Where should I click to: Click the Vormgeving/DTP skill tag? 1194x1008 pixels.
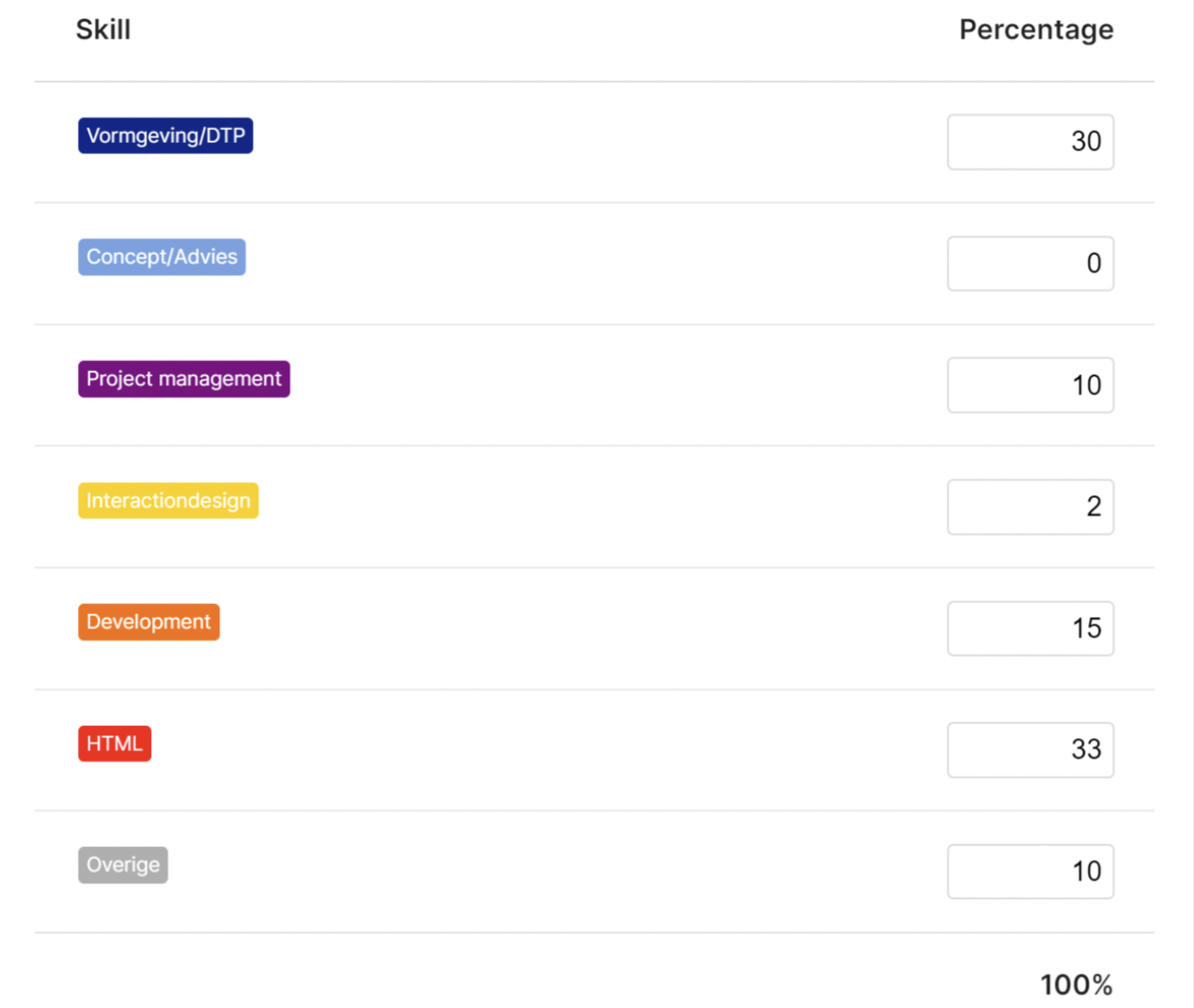(x=166, y=136)
